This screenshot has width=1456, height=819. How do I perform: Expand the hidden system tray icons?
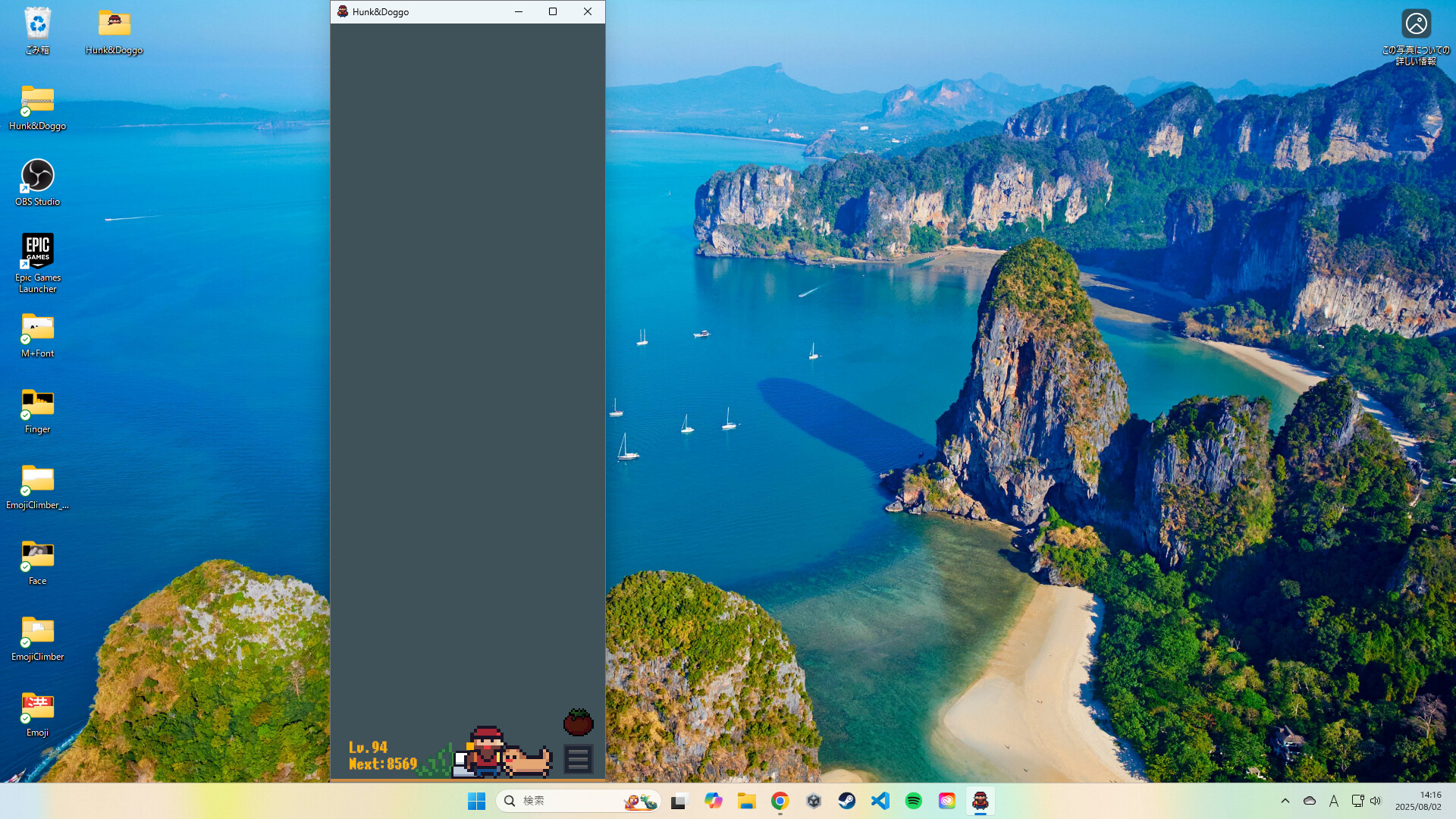[x=1286, y=801]
